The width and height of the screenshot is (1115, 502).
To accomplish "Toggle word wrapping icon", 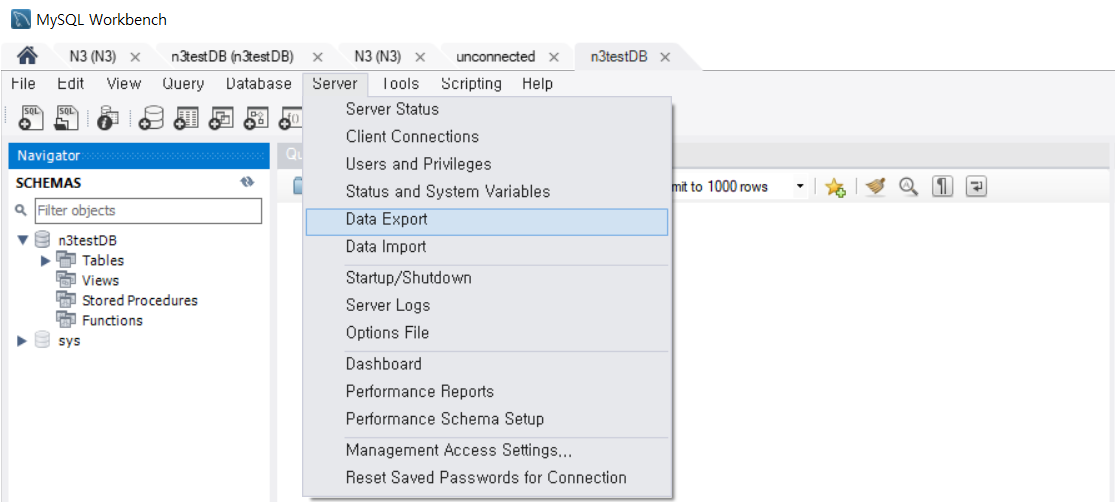I will [976, 186].
